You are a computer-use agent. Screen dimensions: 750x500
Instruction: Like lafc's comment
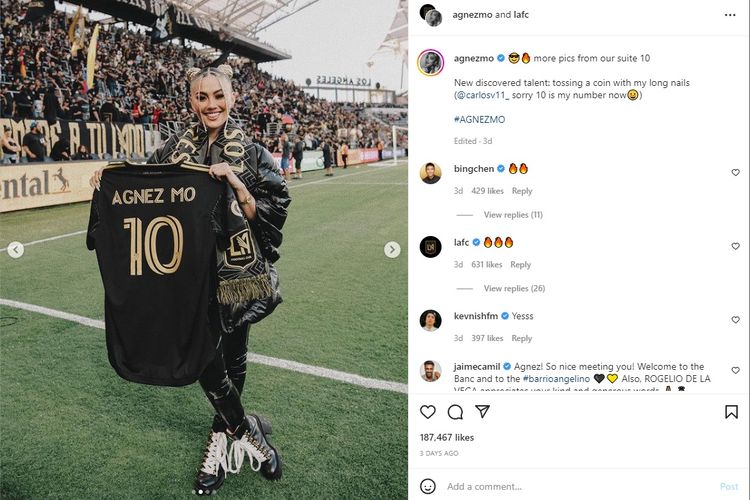(x=736, y=246)
